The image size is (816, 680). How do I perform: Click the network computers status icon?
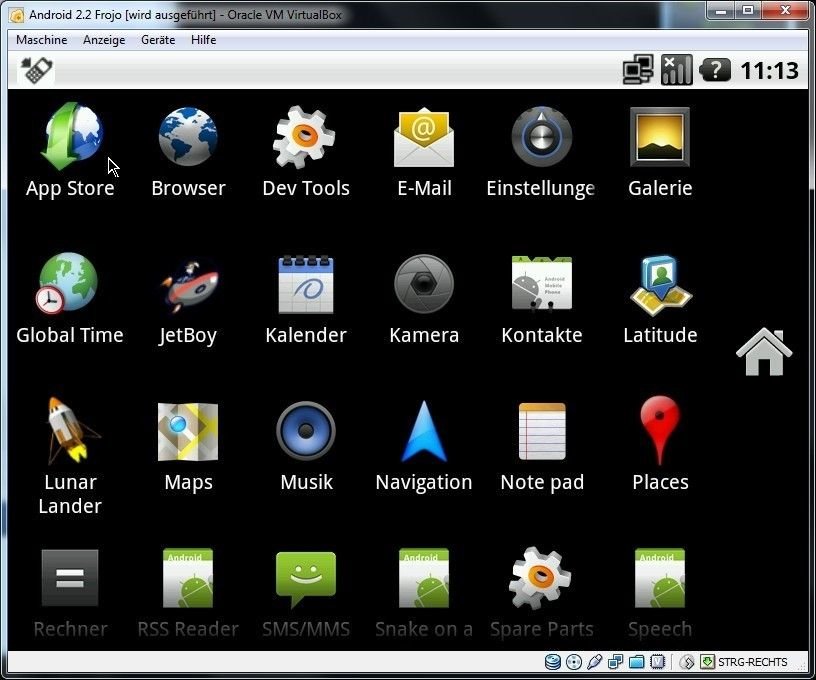tap(638, 70)
